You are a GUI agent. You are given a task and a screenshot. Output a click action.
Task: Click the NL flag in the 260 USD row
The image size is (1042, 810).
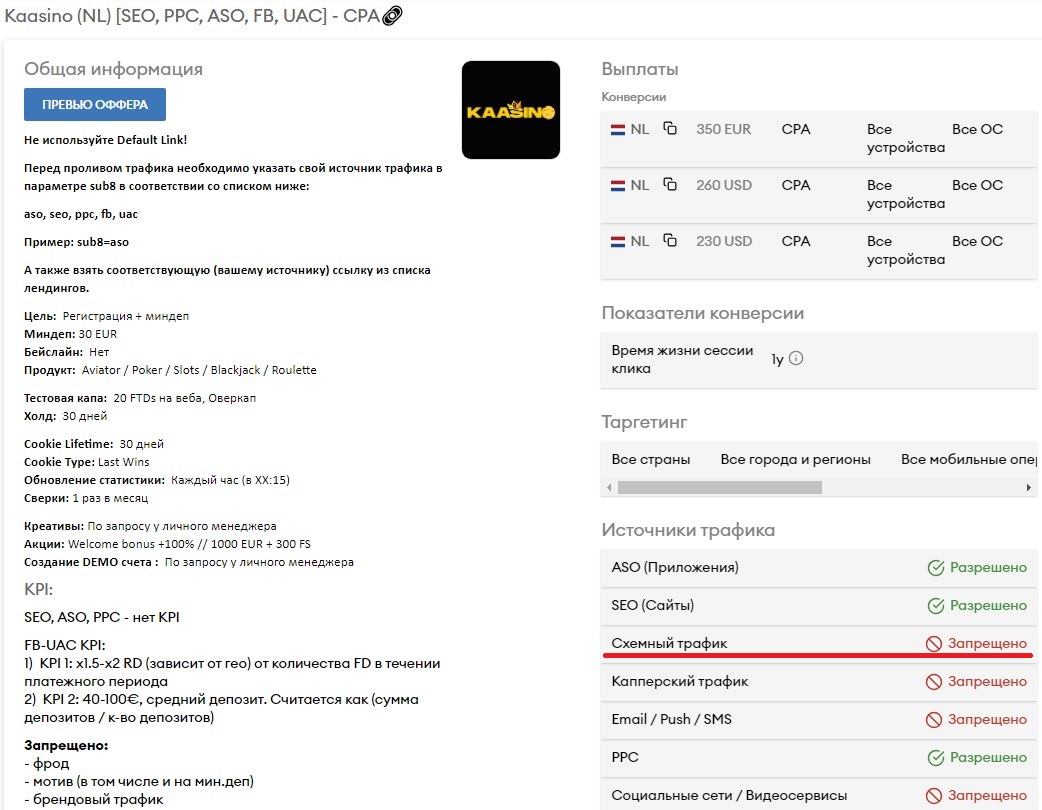pyautogui.click(x=618, y=185)
